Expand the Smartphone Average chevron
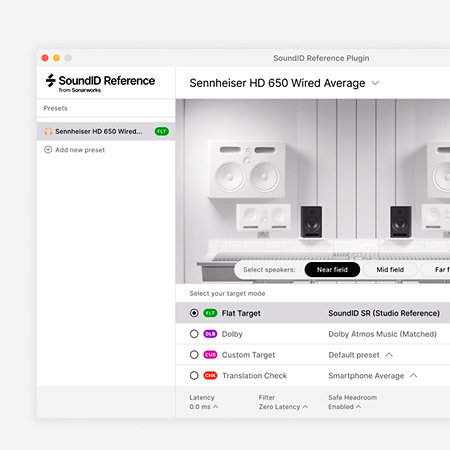This screenshot has width=450, height=450. tap(413, 376)
